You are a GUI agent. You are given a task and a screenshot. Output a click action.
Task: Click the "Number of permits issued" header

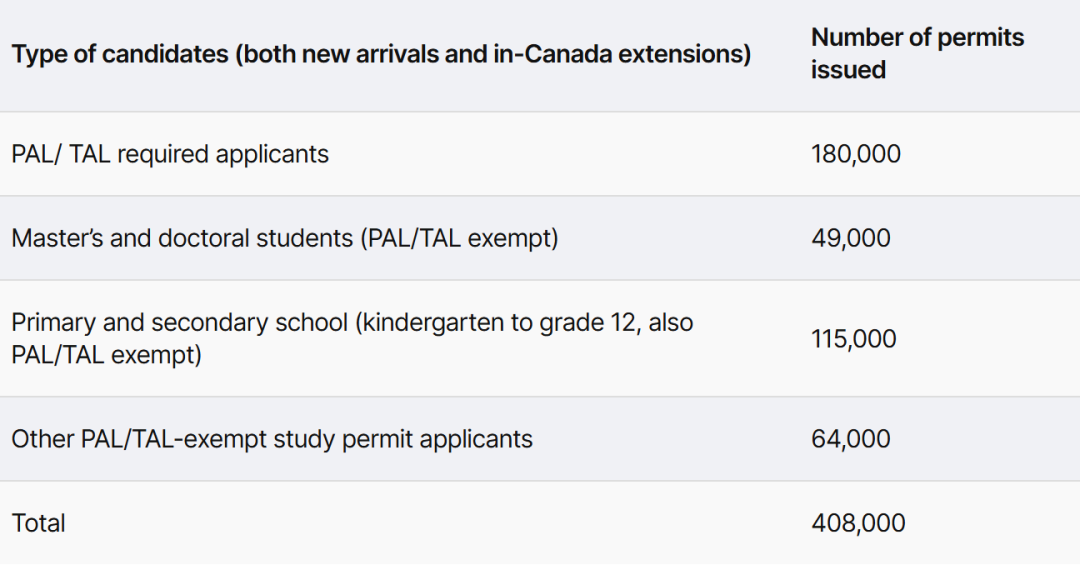[x=917, y=53]
